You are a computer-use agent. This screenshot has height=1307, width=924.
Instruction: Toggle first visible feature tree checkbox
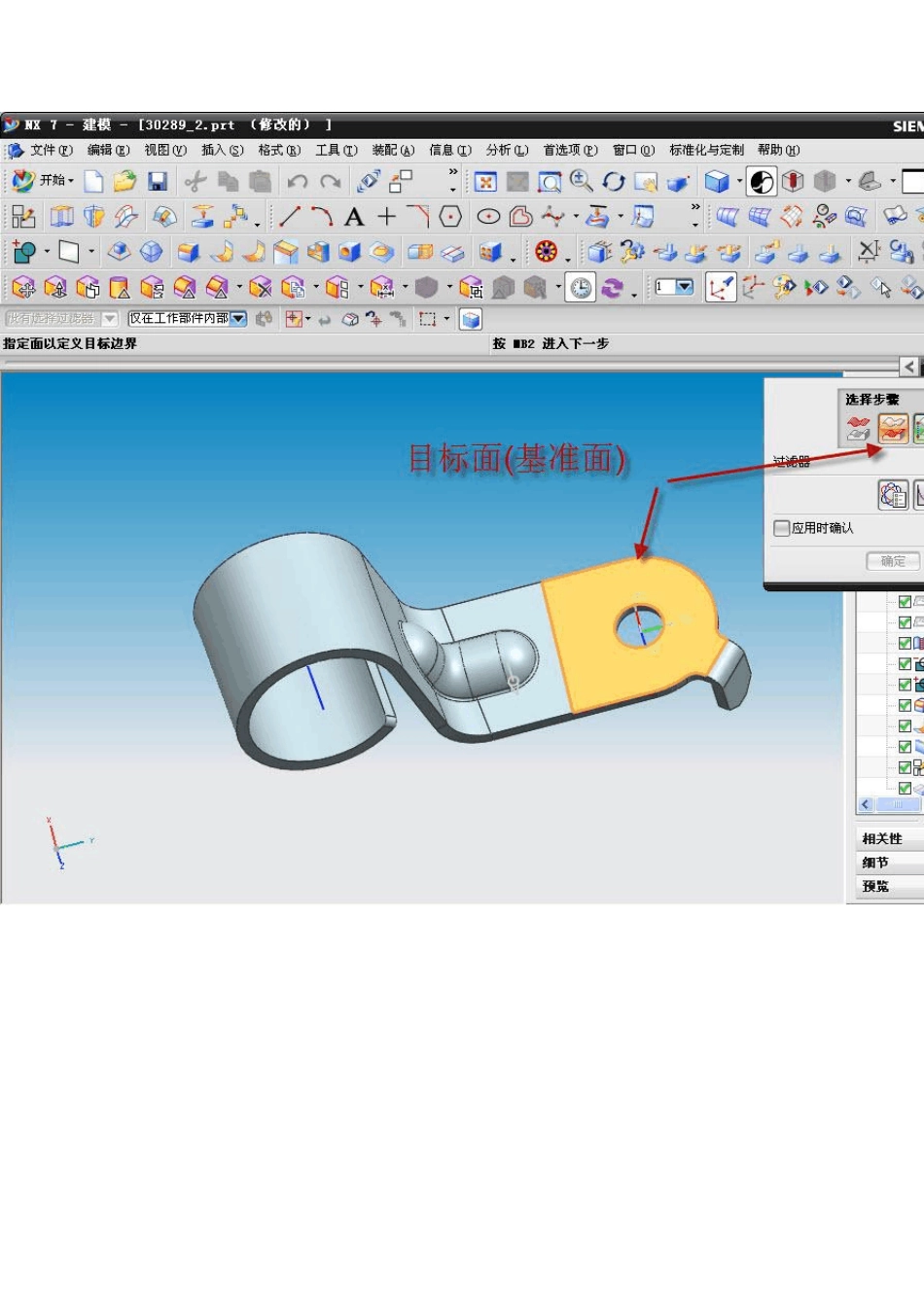pos(905,602)
